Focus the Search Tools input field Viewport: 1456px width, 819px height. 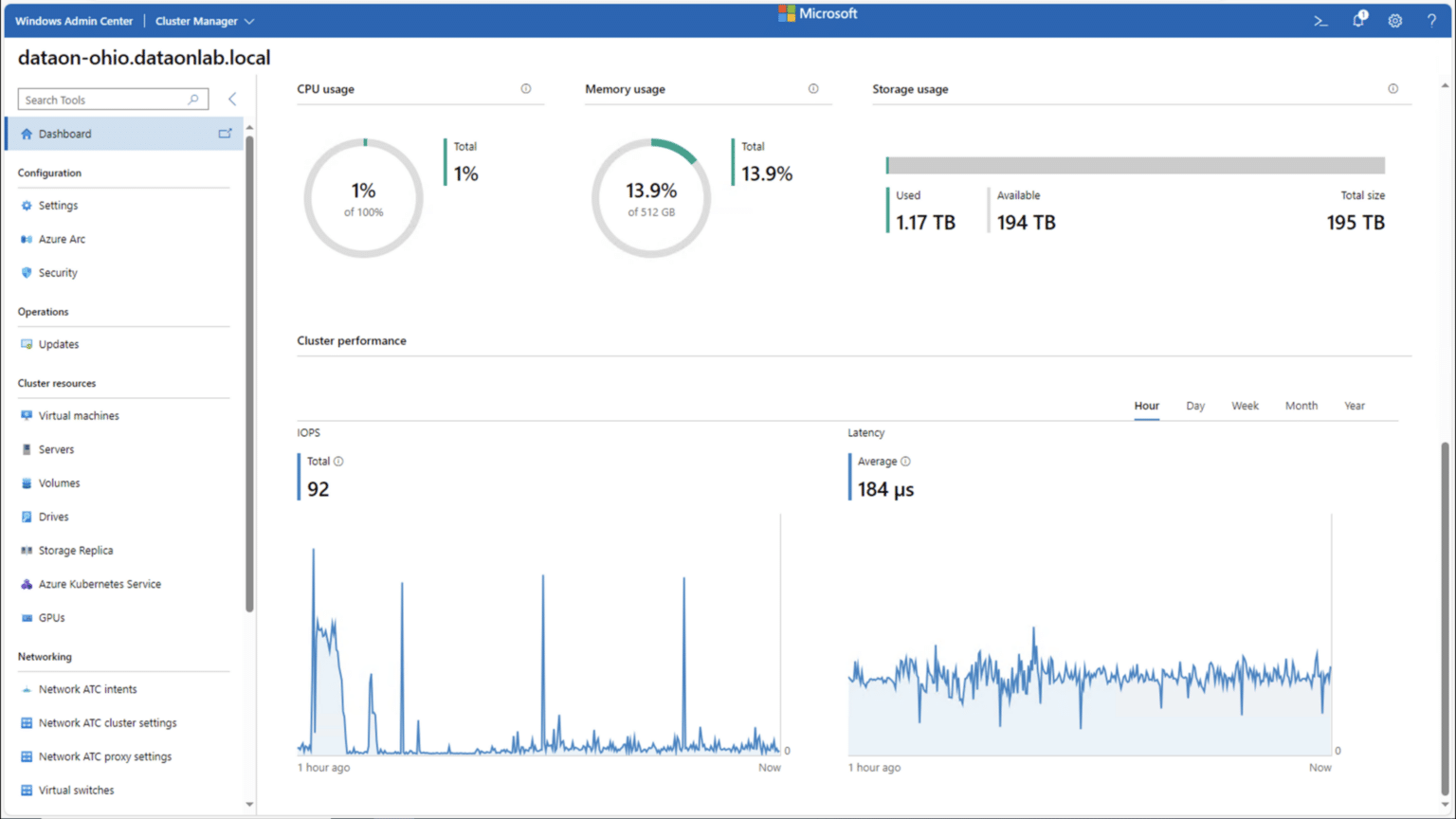pos(113,100)
